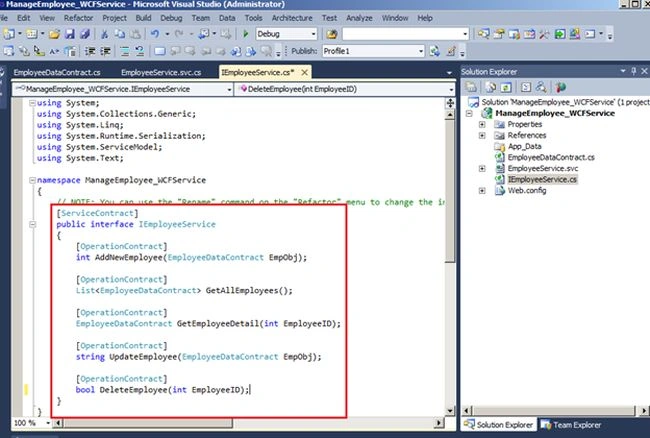Open the Refactor menu
Screen dimensions: 650x438
[x=78, y=18]
